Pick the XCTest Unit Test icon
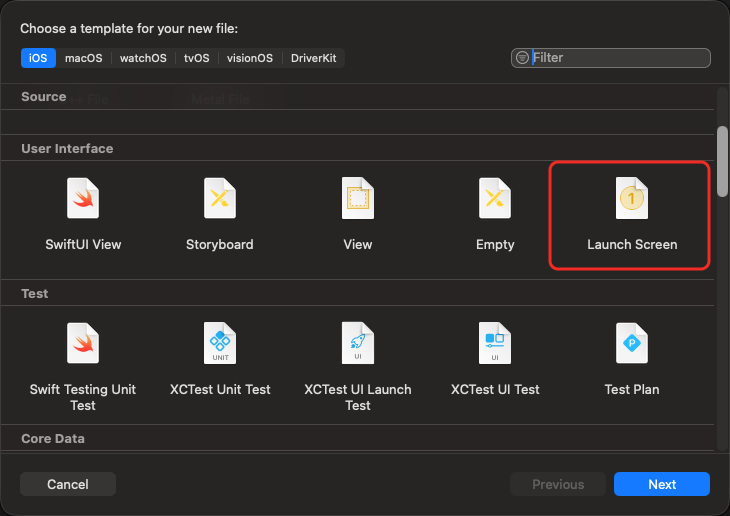This screenshot has height=516, width=730. coord(220,343)
